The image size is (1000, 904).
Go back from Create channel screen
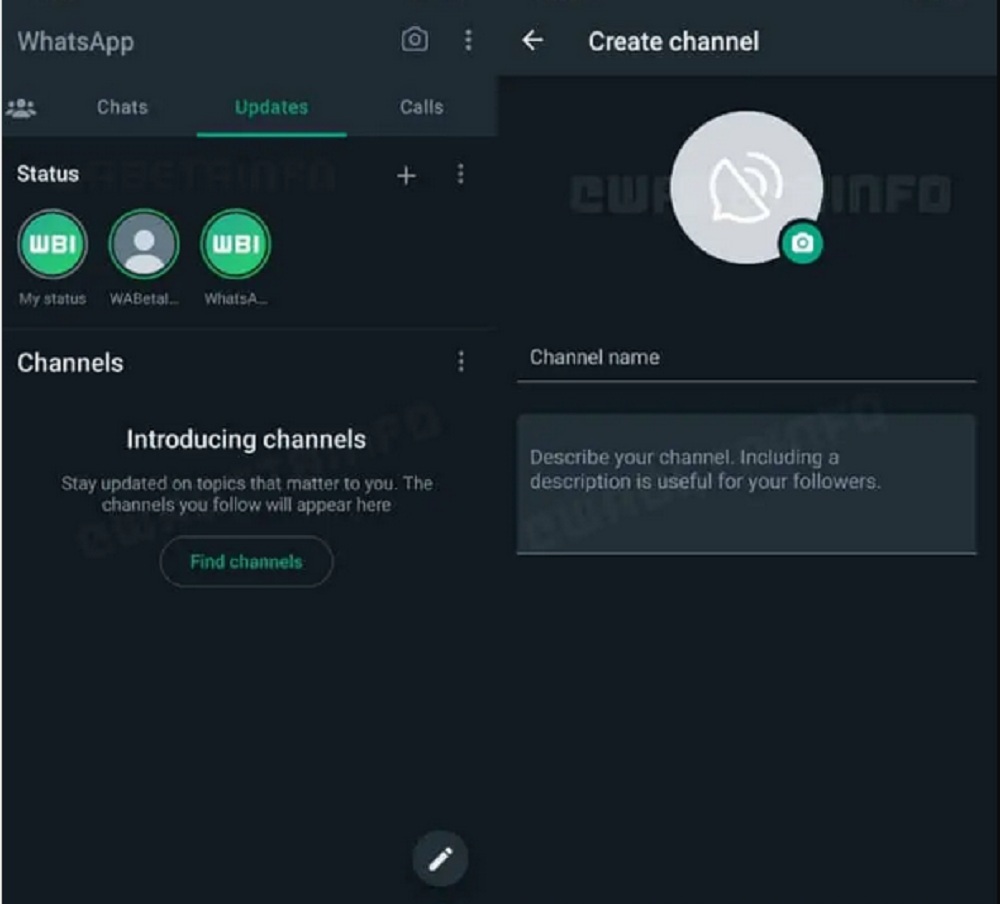tap(533, 41)
